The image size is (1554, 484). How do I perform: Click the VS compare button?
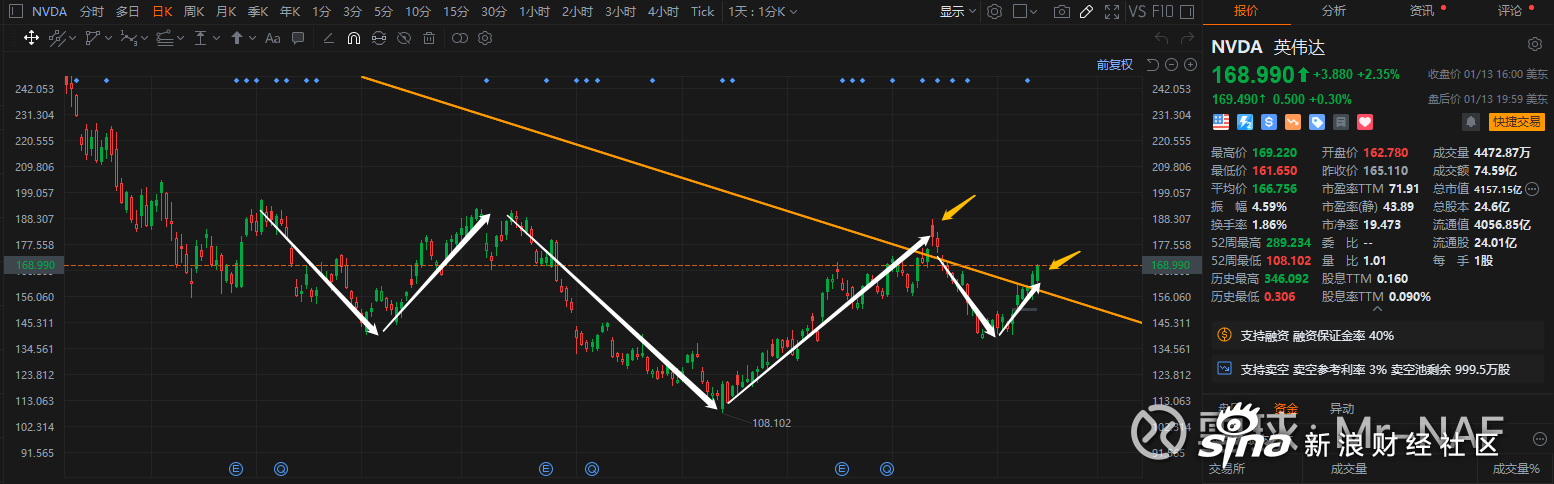[1137, 12]
